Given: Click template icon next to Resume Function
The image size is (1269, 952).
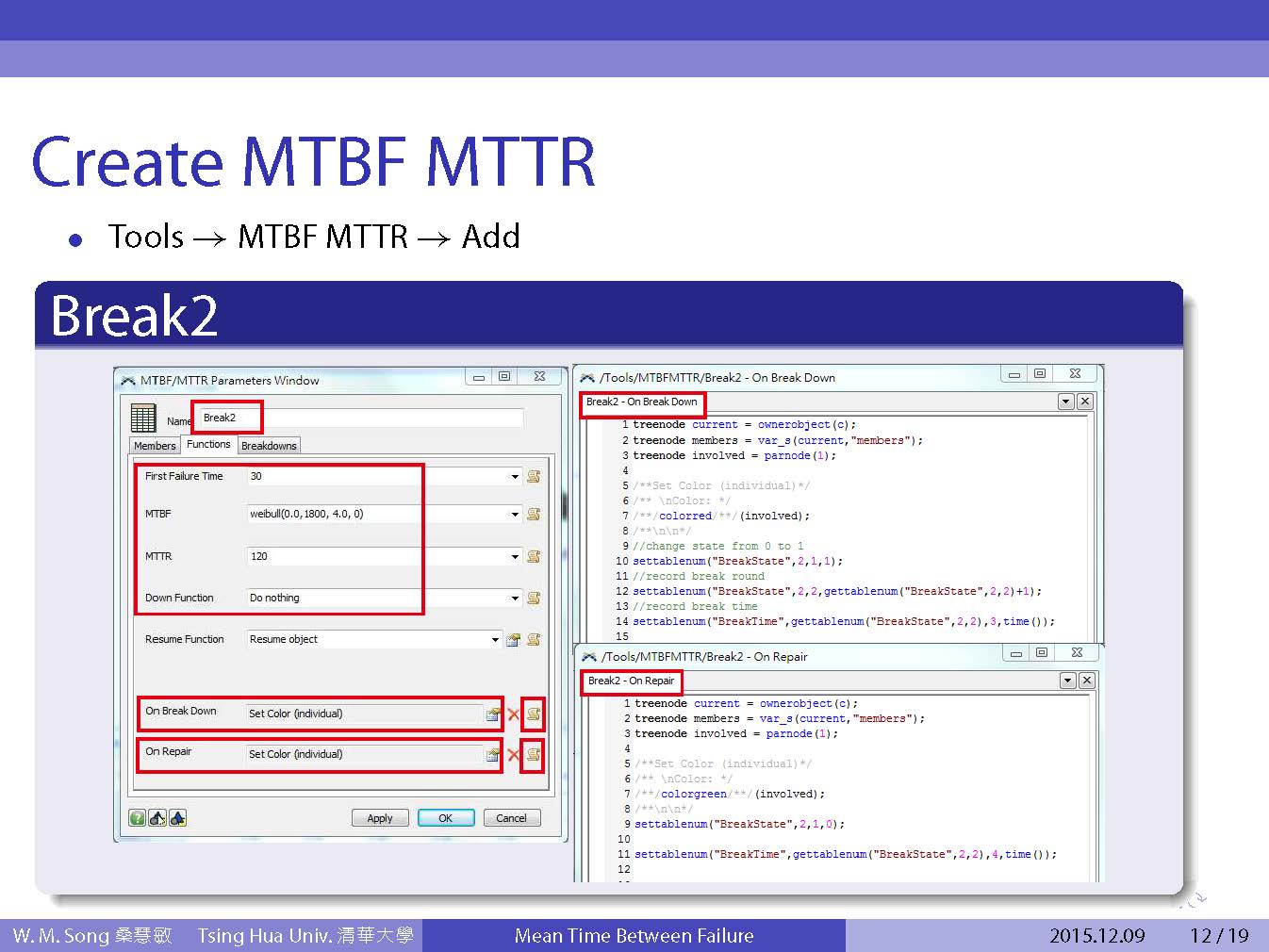Looking at the screenshot, I should (513, 640).
